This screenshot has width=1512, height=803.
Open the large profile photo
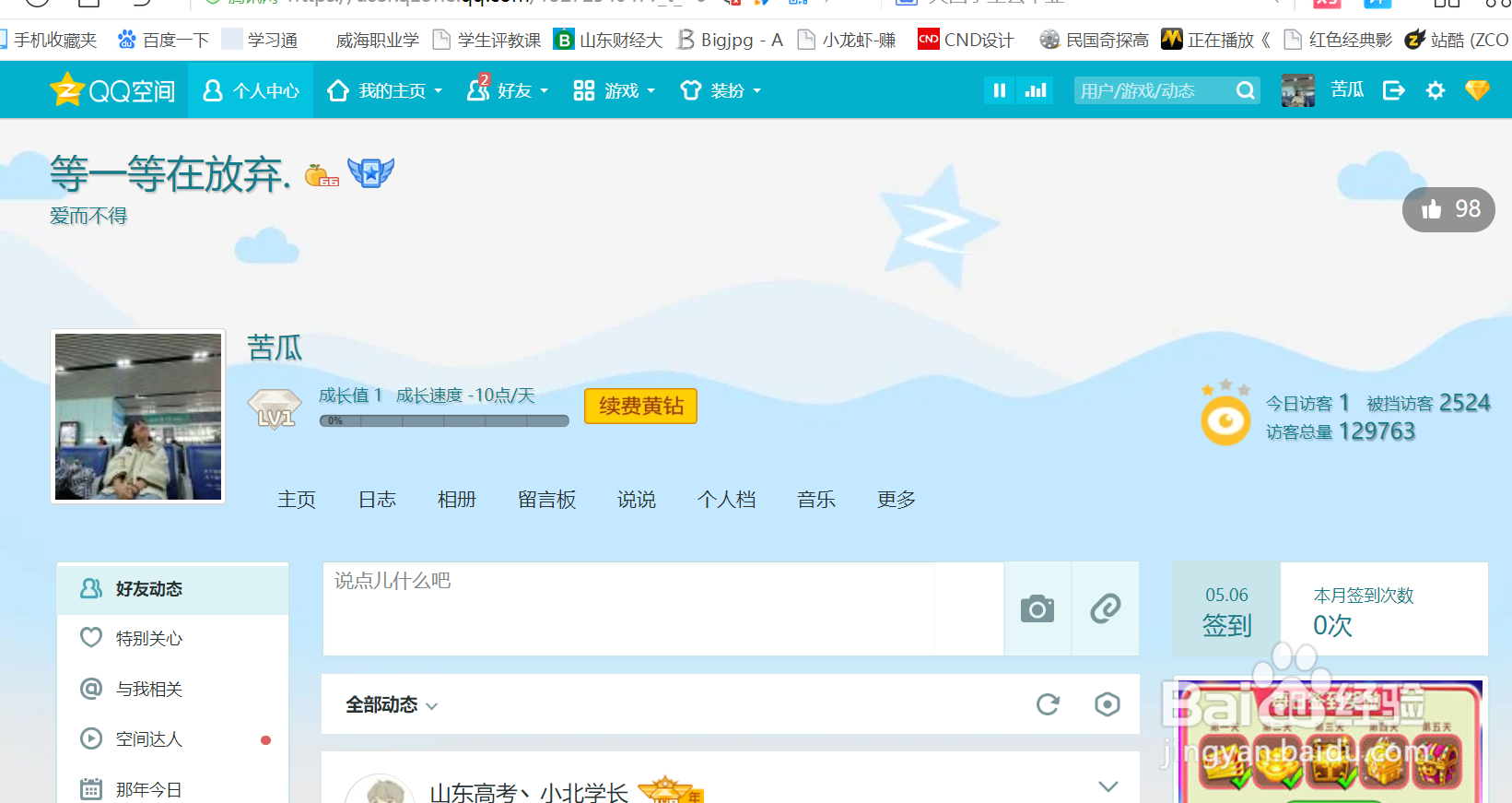[x=138, y=417]
